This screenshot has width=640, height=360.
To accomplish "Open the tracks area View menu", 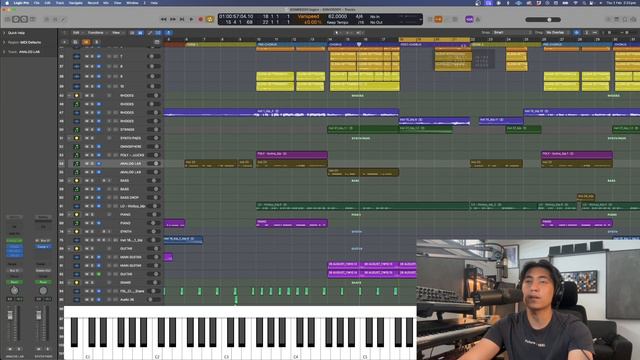I will point(117,33).
